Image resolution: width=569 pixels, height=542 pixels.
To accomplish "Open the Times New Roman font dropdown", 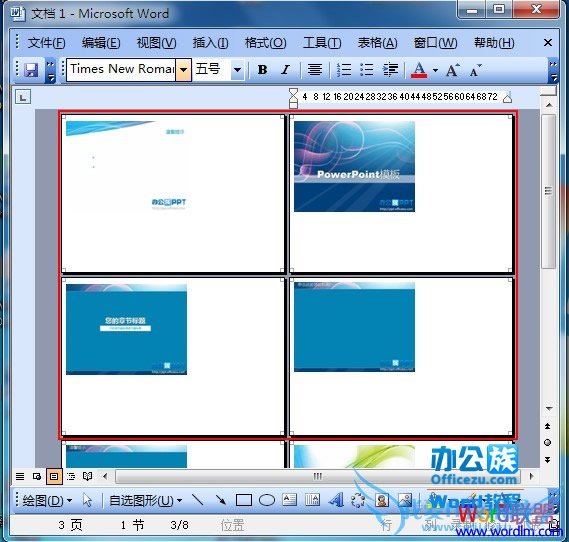I will 184,70.
